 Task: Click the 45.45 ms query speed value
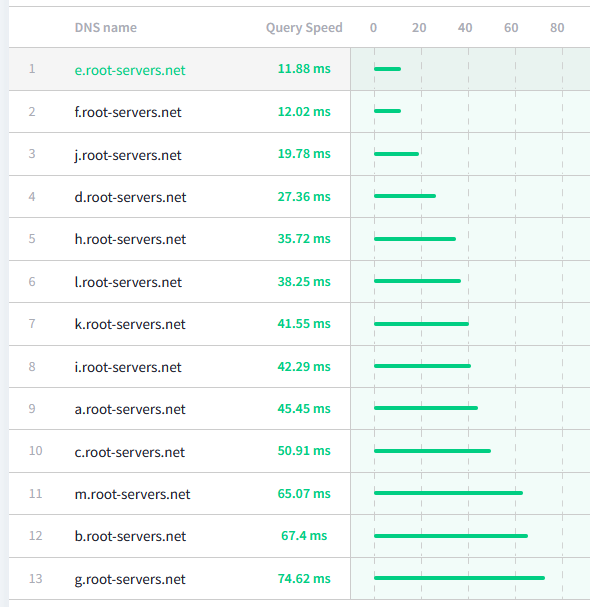click(x=304, y=409)
